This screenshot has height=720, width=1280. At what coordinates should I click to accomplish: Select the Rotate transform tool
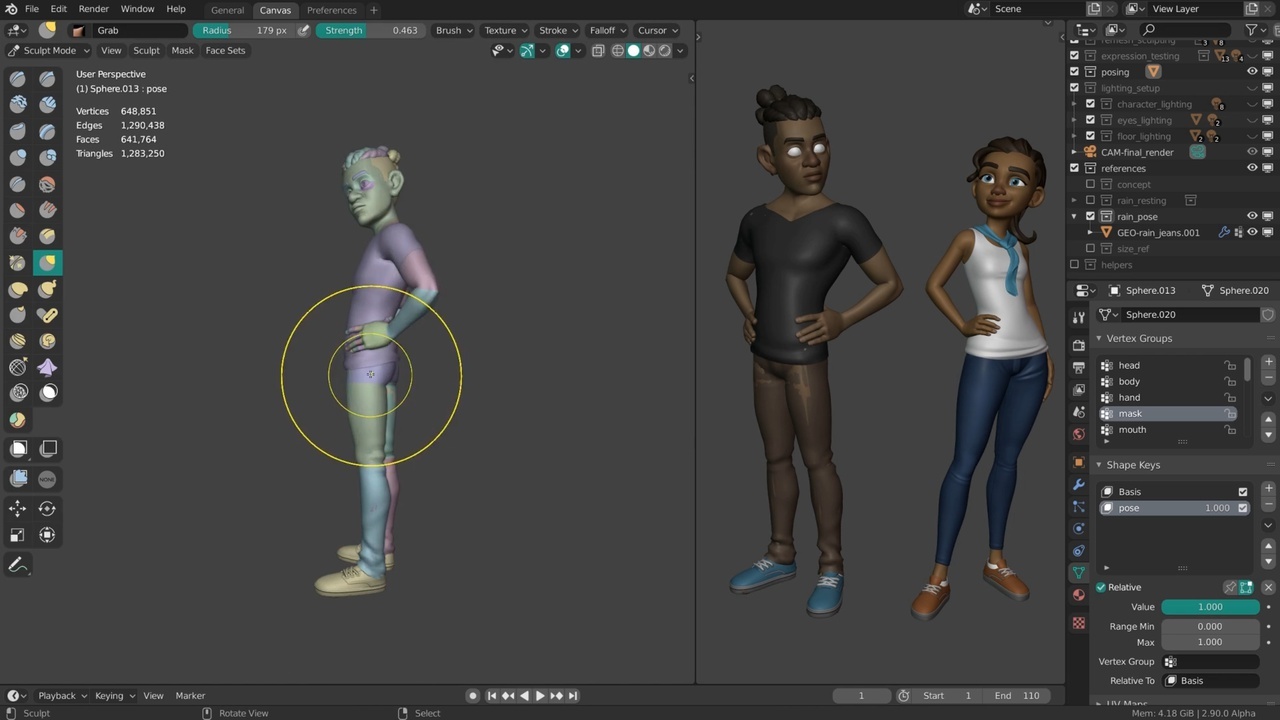click(47, 508)
